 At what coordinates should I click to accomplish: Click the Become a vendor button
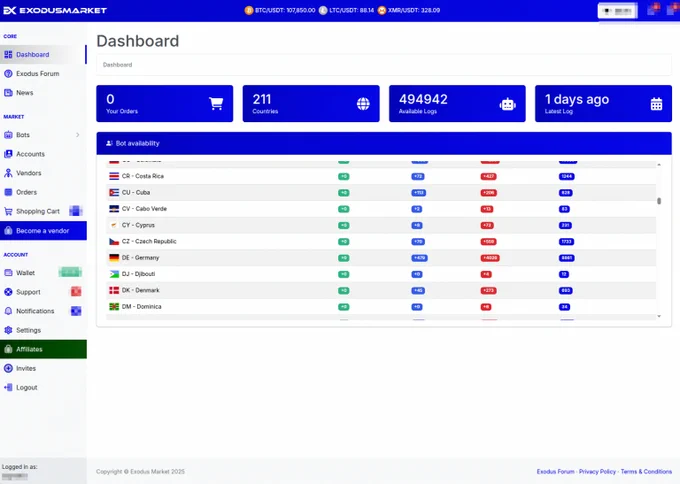click(43, 231)
